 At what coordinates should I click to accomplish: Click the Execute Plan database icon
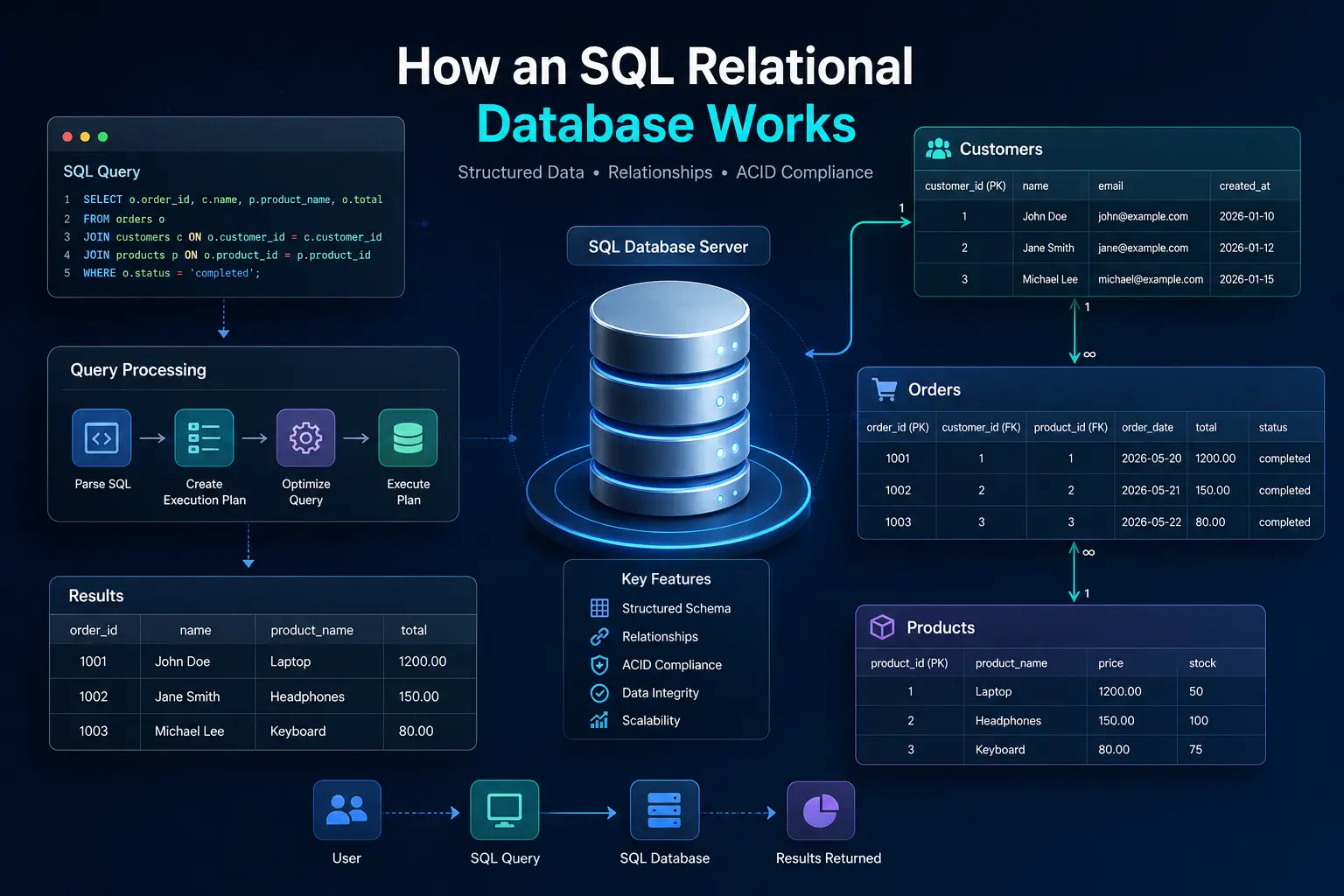coord(408,437)
